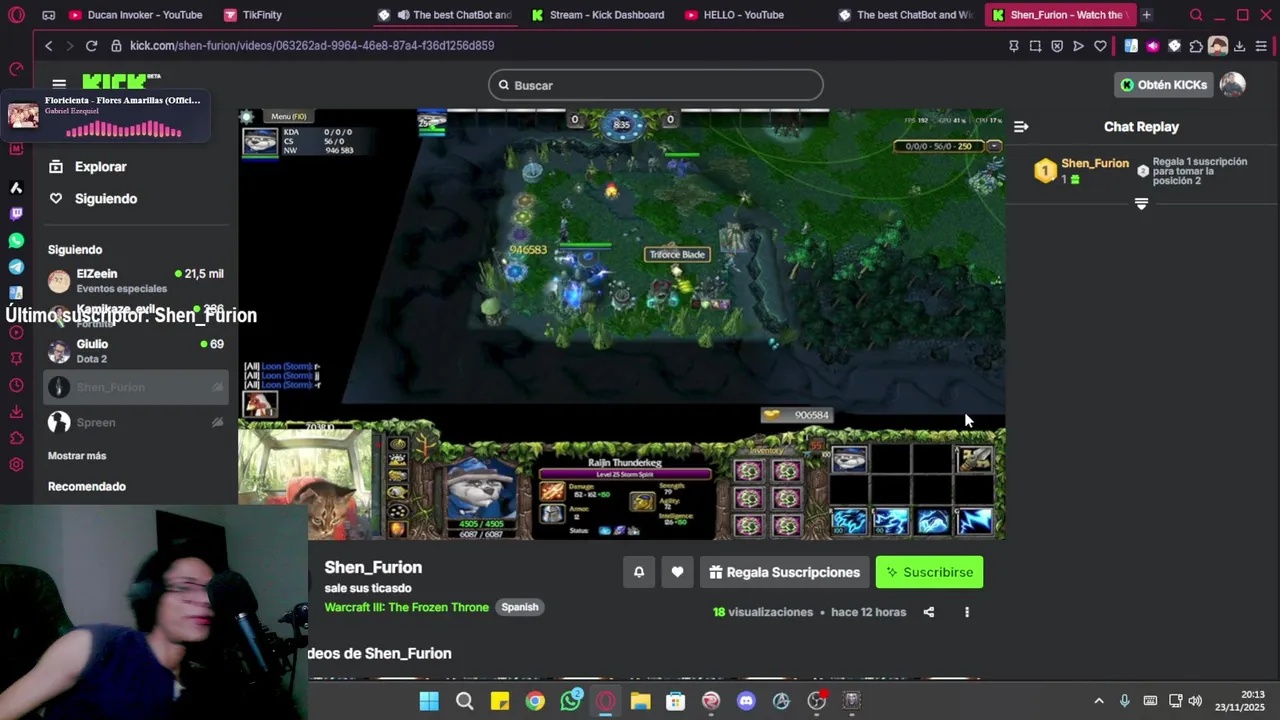Open Spreen followed channel
Image resolution: width=1280 pixels, height=720 pixels.
pos(136,422)
